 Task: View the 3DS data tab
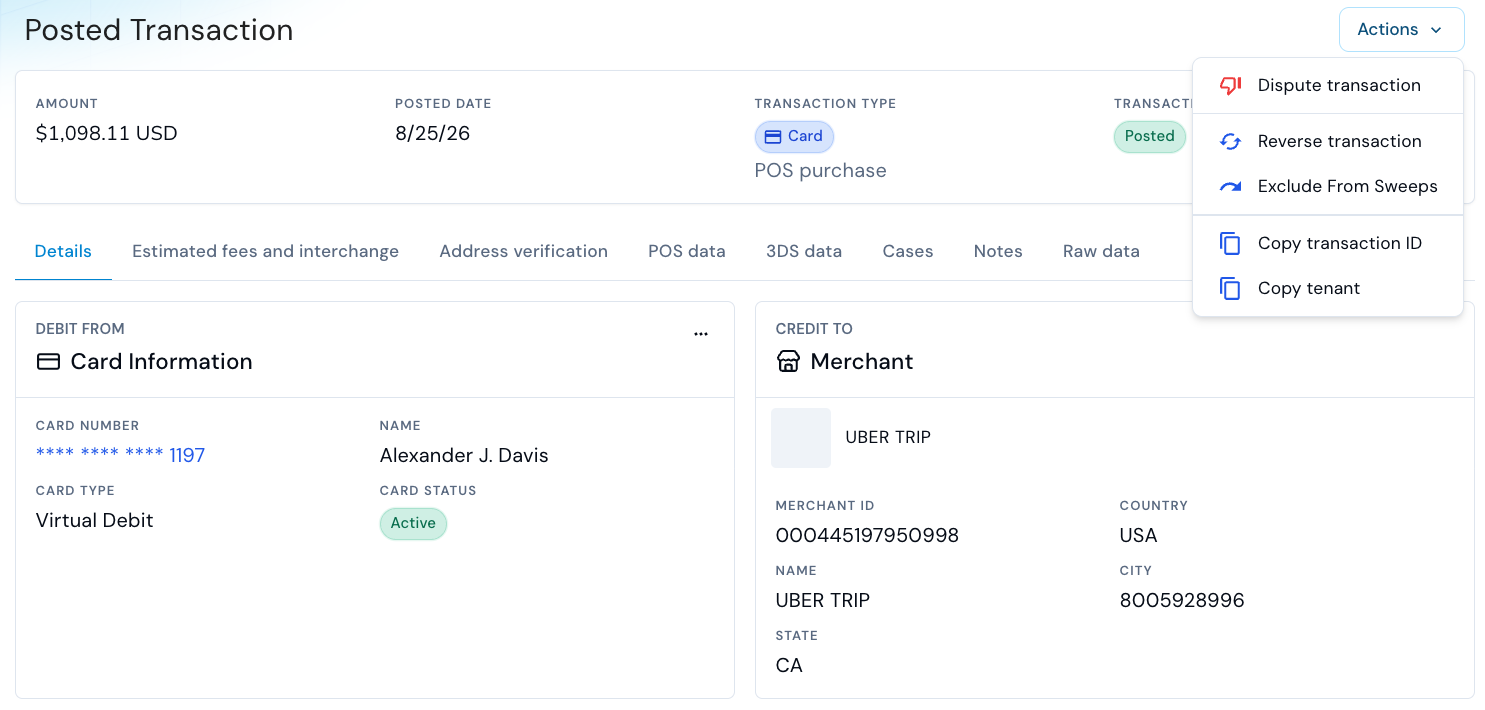pos(804,252)
